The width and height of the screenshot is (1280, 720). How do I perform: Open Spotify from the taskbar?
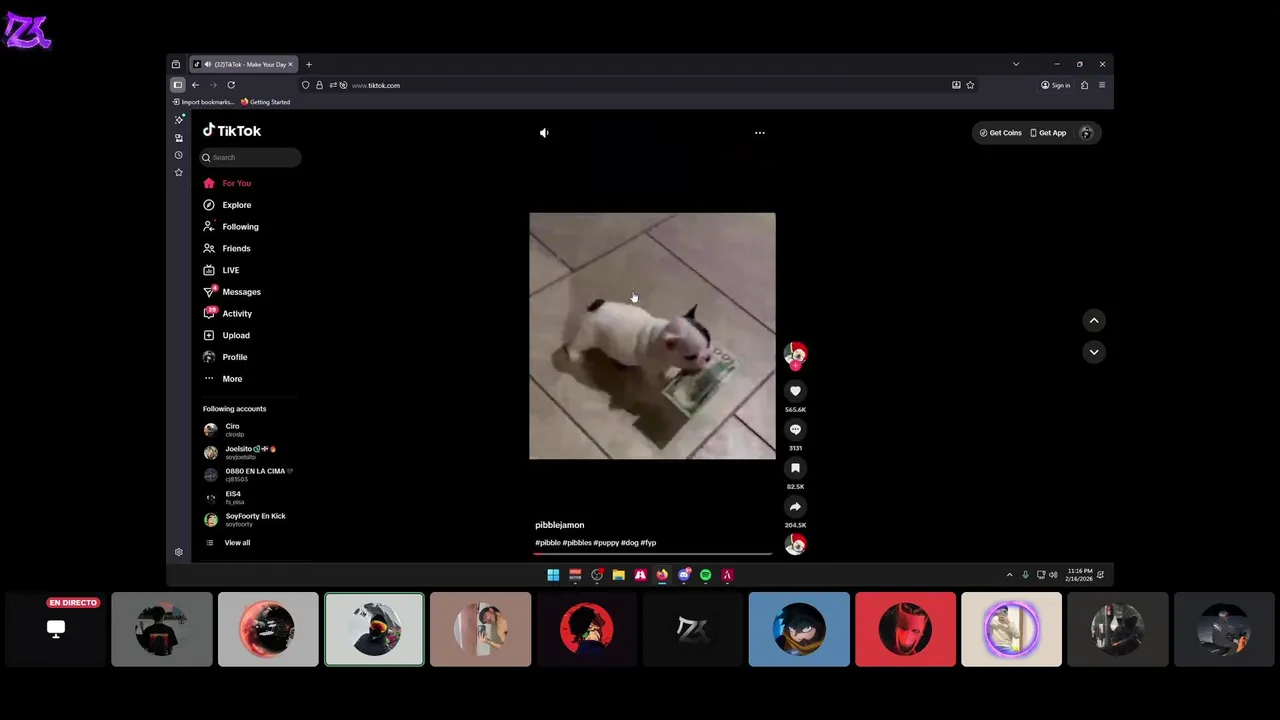pyautogui.click(x=706, y=575)
